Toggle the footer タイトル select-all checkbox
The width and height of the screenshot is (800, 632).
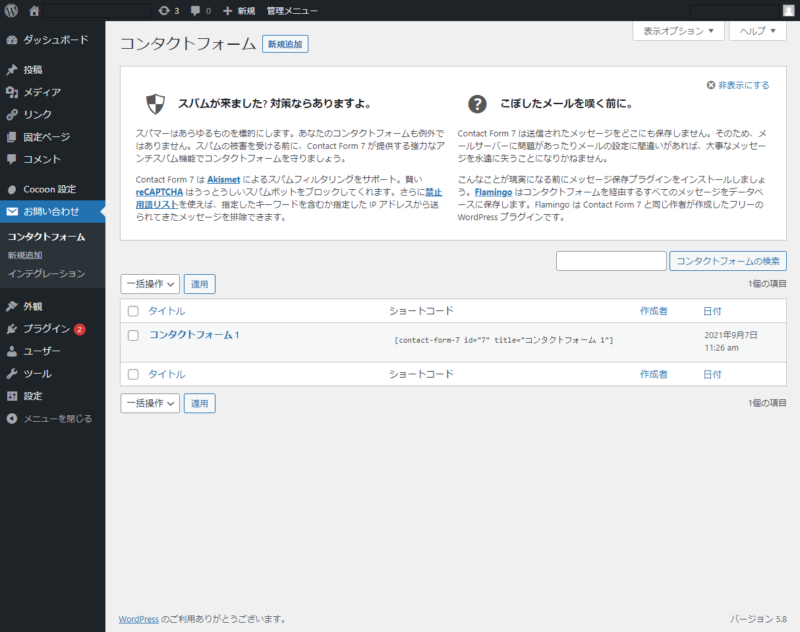133,374
